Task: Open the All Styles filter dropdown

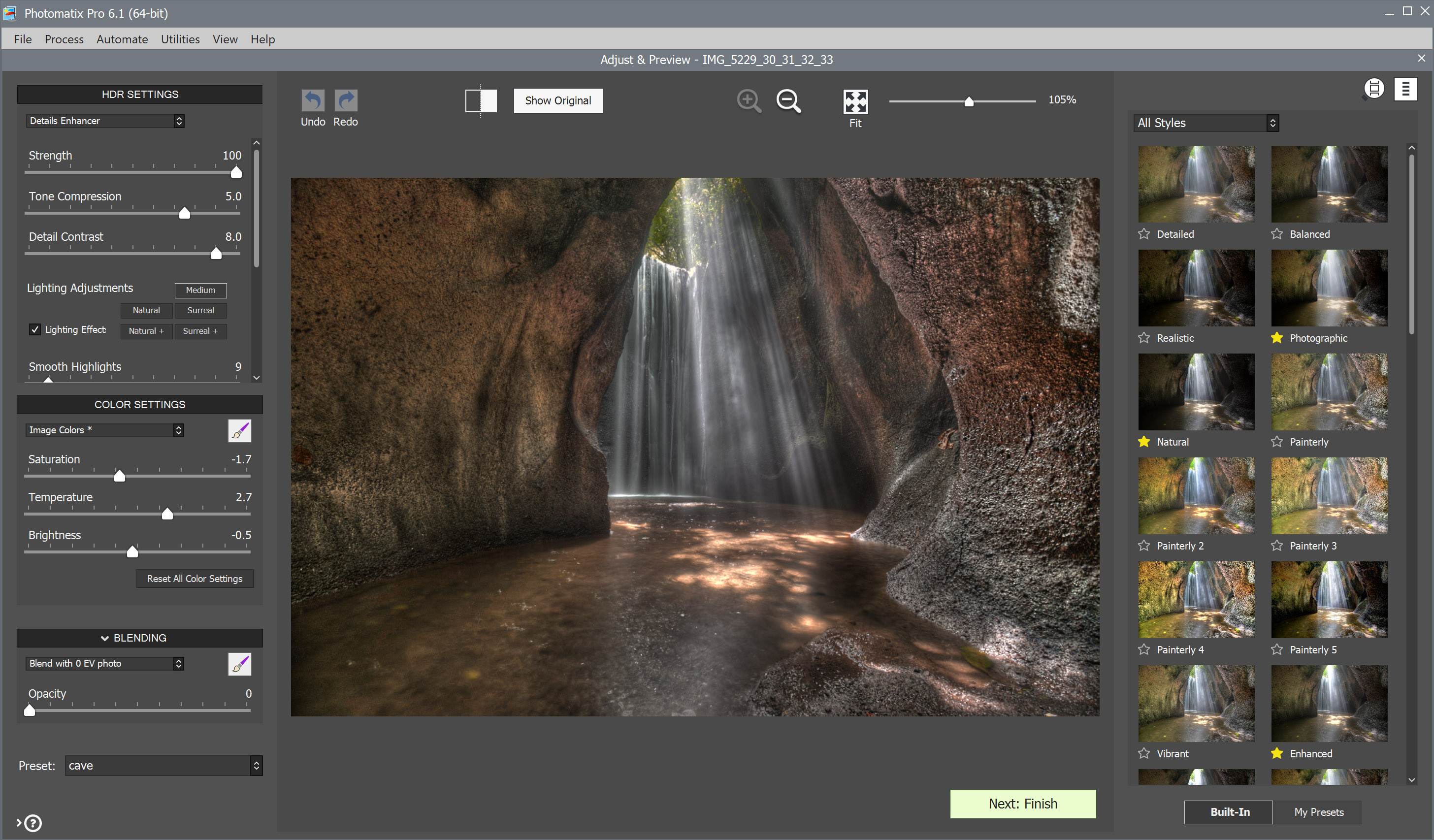Action: click(x=1206, y=123)
